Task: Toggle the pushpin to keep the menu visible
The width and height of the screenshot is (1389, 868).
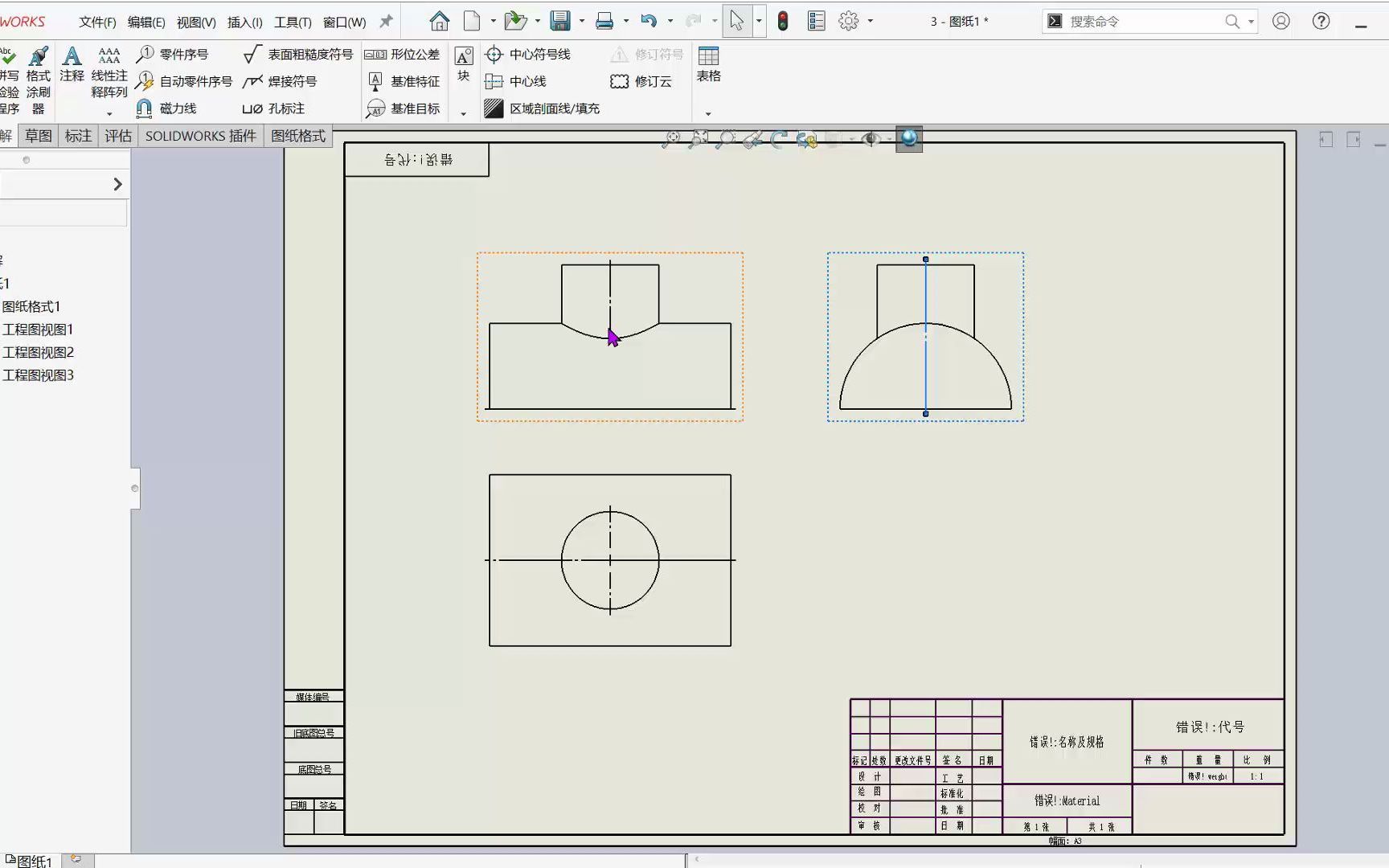Action: click(386, 21)
